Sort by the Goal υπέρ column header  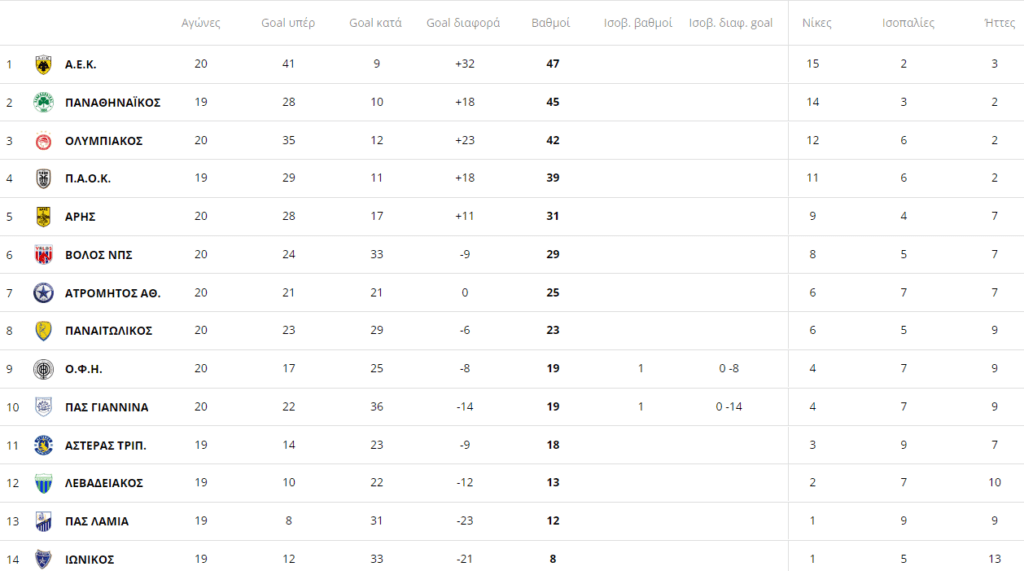tap(288, 23)
